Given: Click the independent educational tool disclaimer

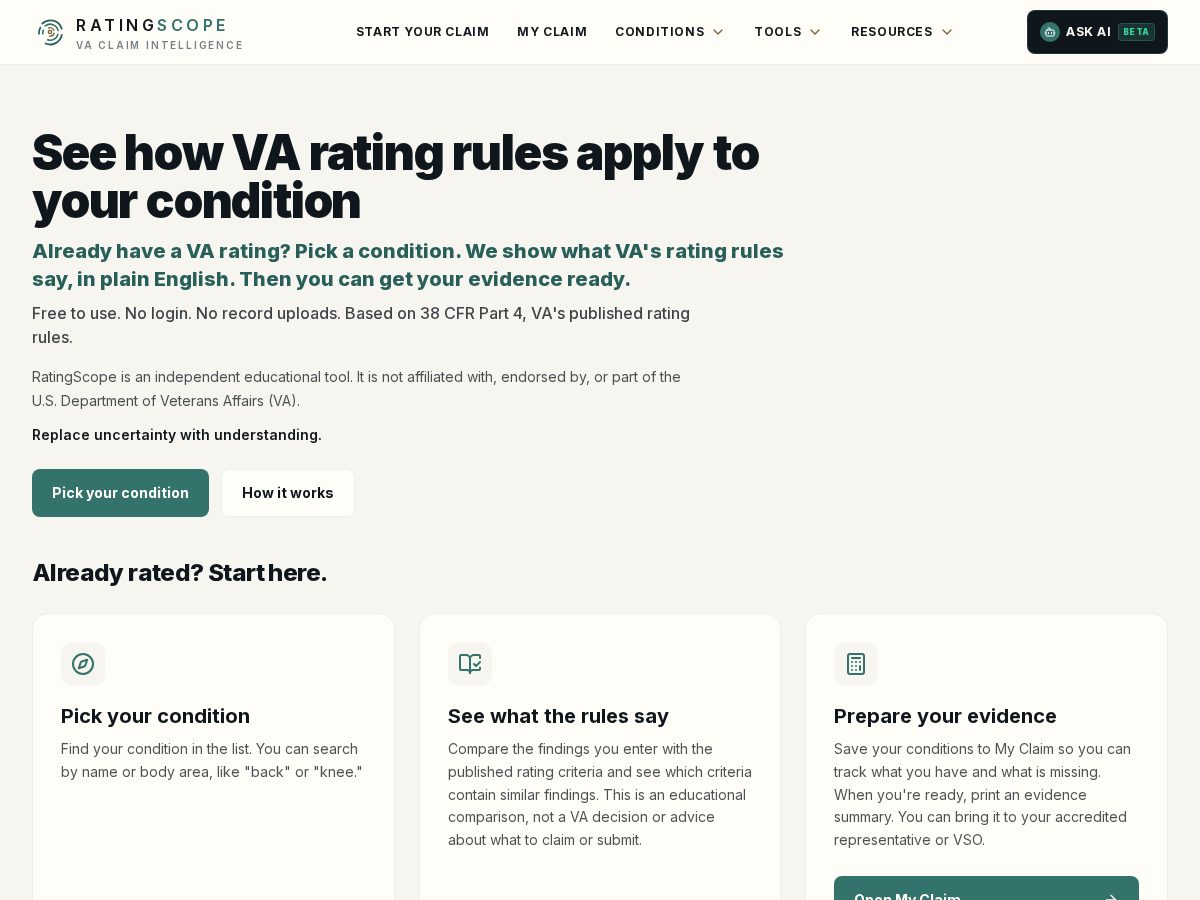Looking at the screenshot, I should (356, 389).
